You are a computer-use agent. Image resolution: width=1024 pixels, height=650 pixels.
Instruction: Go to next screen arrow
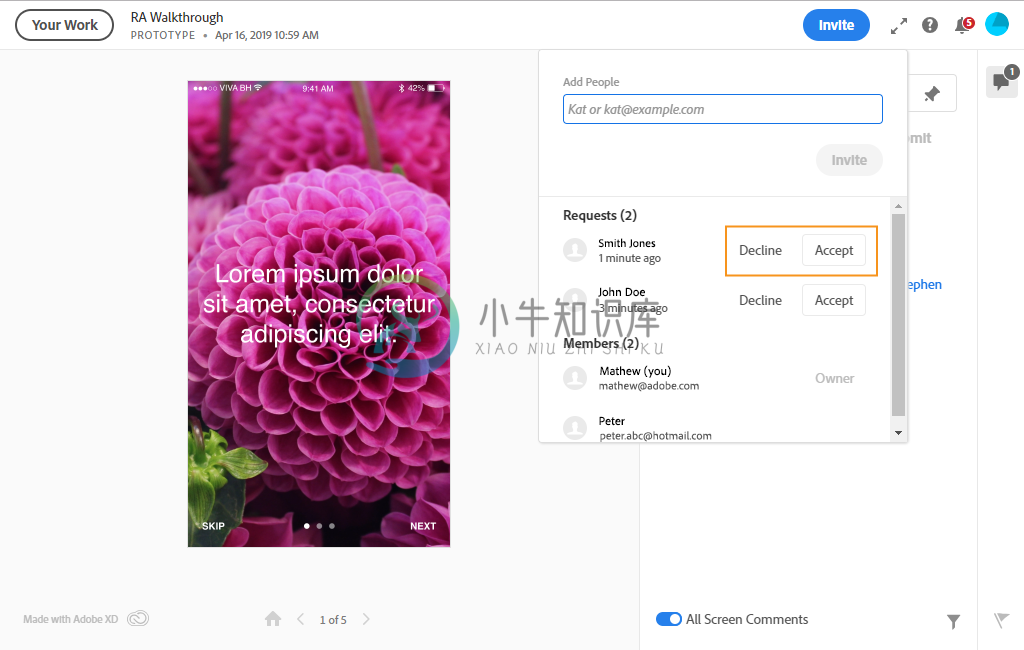coord(366,619)
